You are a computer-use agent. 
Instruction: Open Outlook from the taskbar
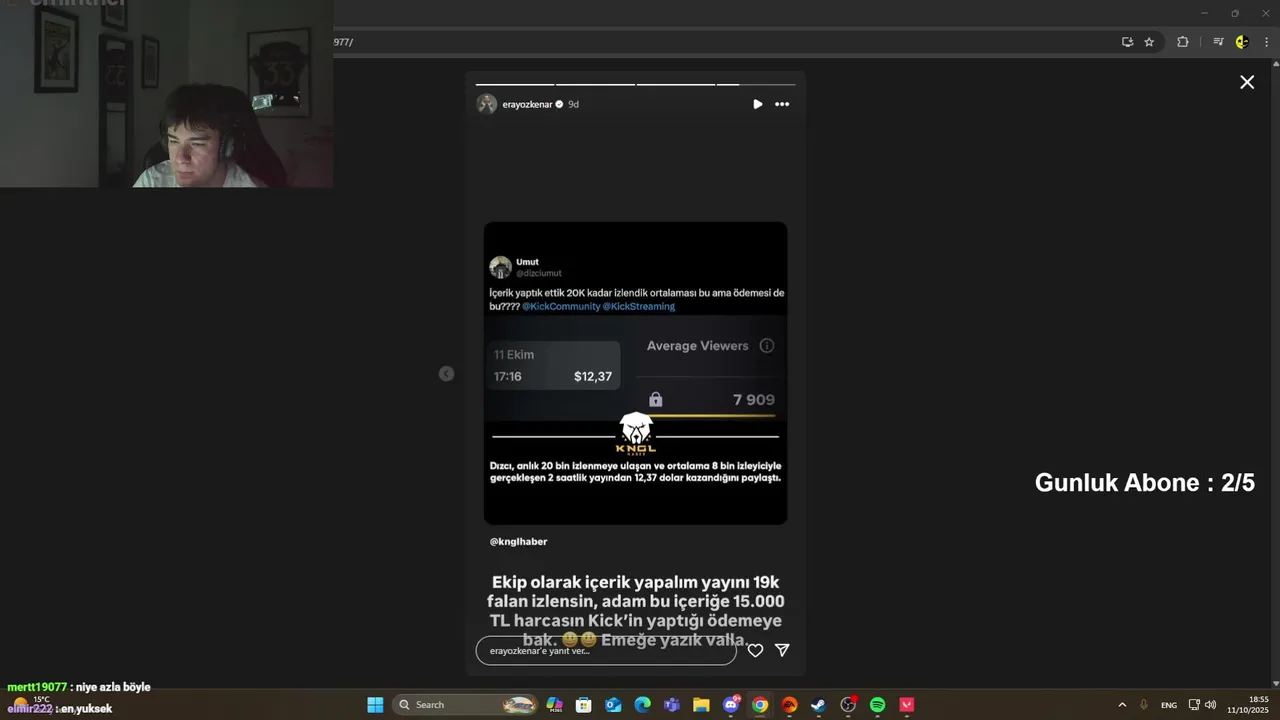(x=613, y=705)
